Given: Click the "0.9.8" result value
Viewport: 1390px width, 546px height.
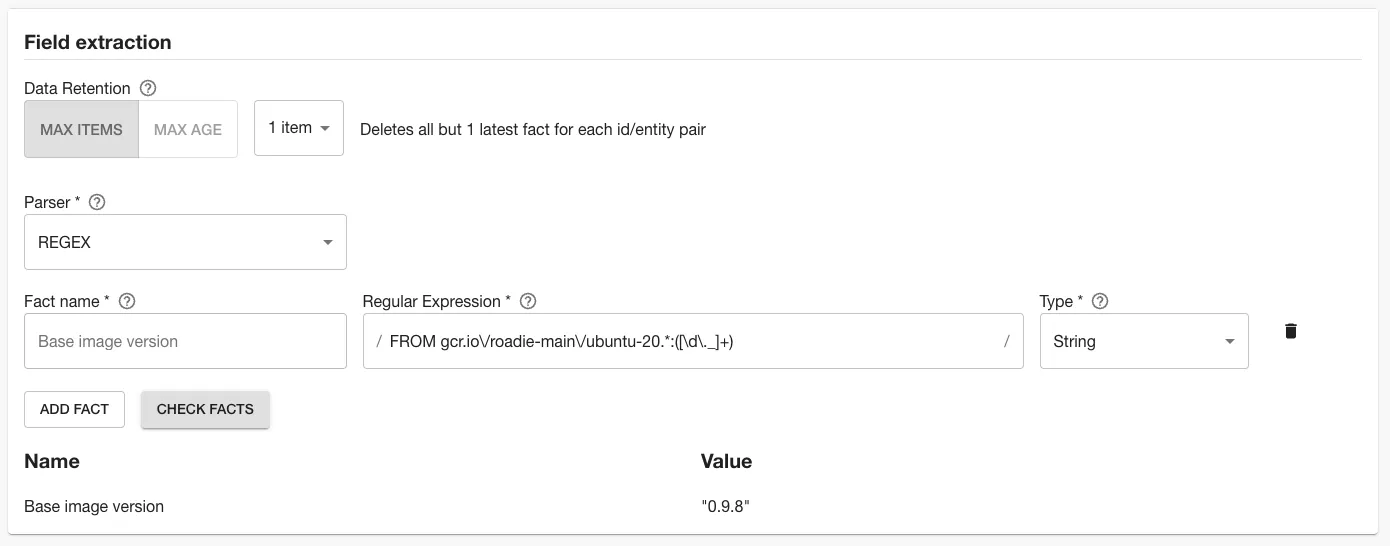Looking at the screenshot, I should coord(725,506).
